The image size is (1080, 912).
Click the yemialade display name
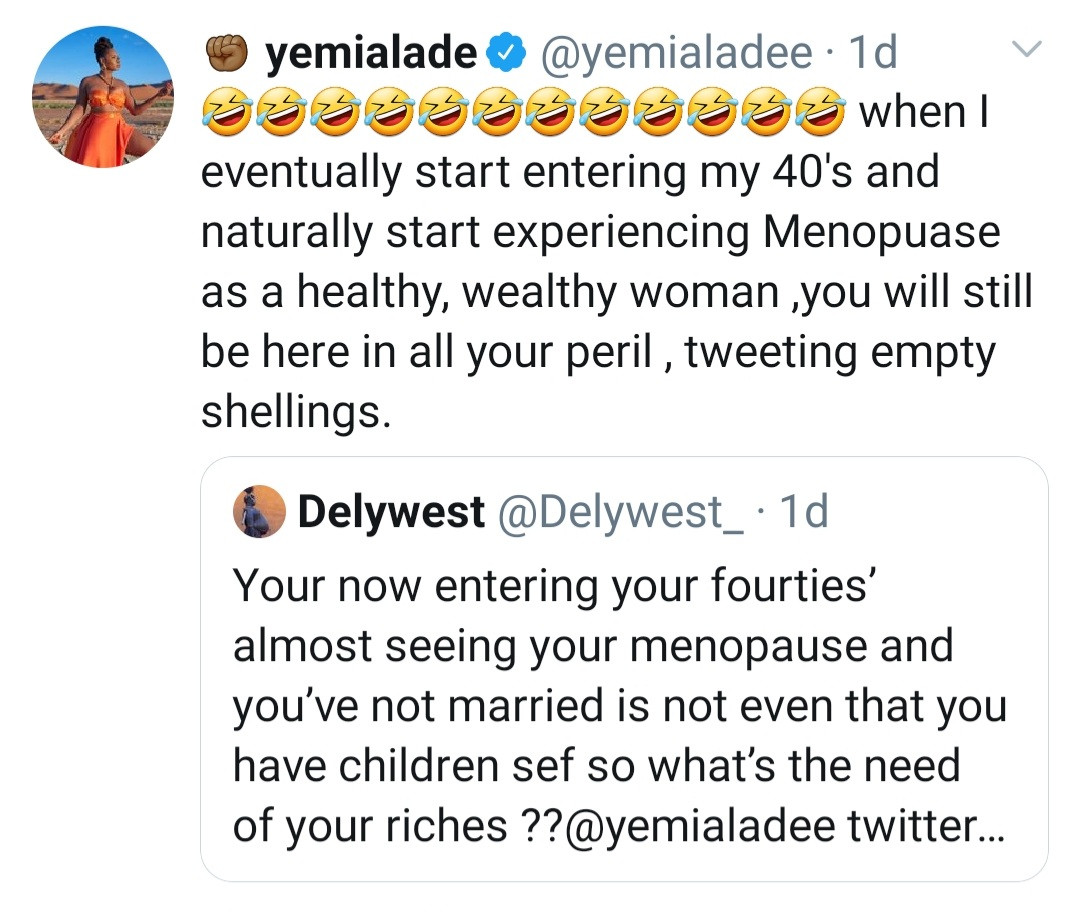(371, 53)
